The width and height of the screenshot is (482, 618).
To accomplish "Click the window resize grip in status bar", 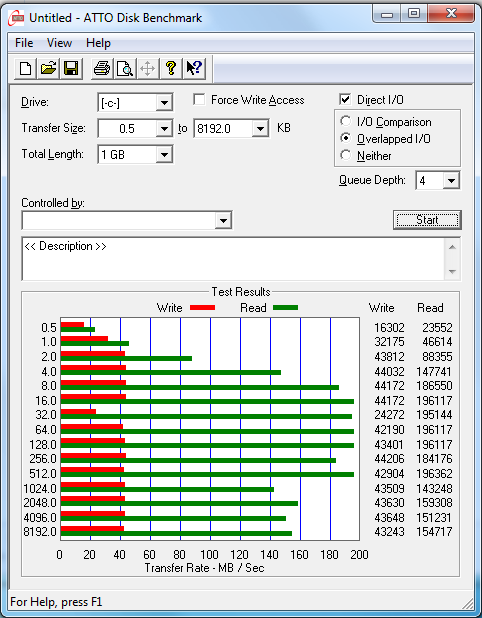I will point(467,603).
